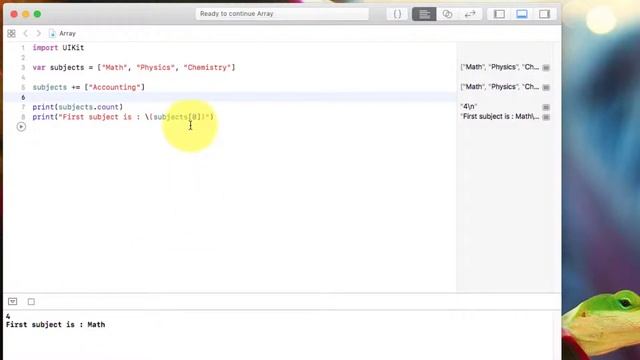Viewport: 640px width, 360px height.
Task: Open the related items grid icon
Action: click(x=11, y=33)
